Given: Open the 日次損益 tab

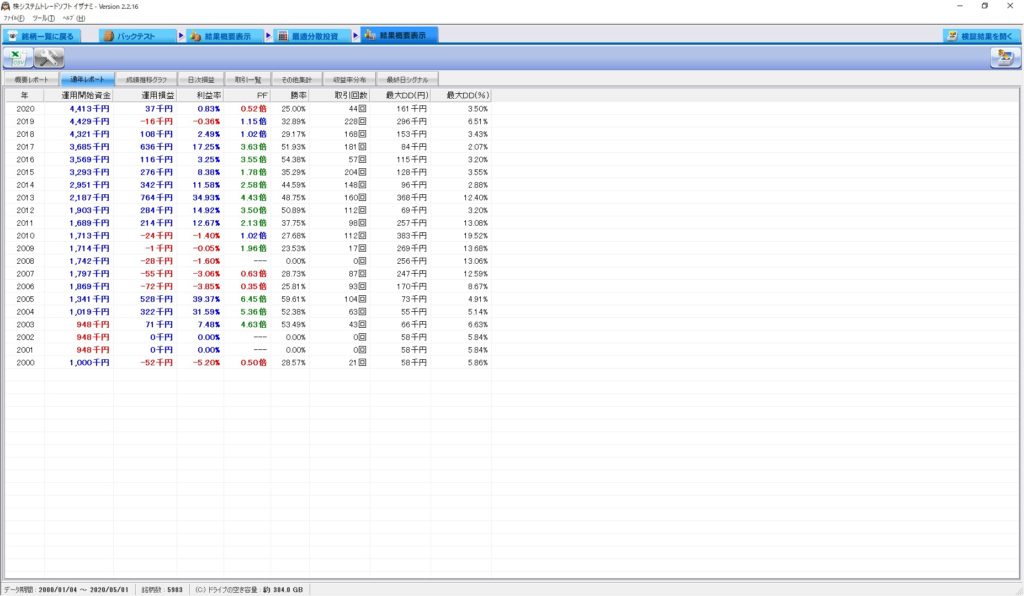Looking at the screenshot, I should [201, 78].
